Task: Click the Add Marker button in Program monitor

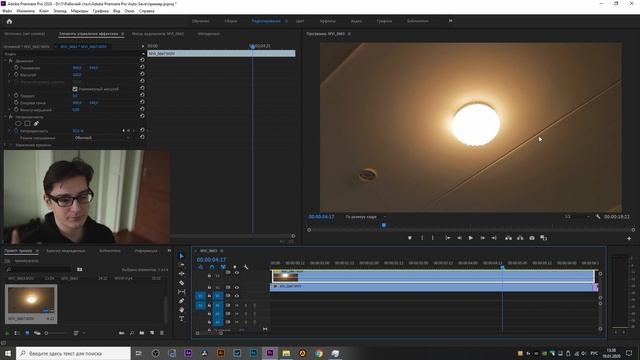Action: click(x=409, y=238)
